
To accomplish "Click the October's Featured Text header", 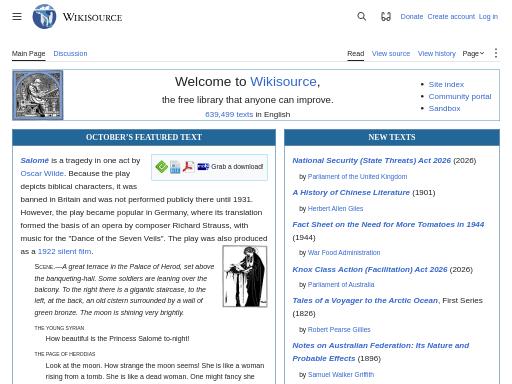I will (x=144, y=137).
